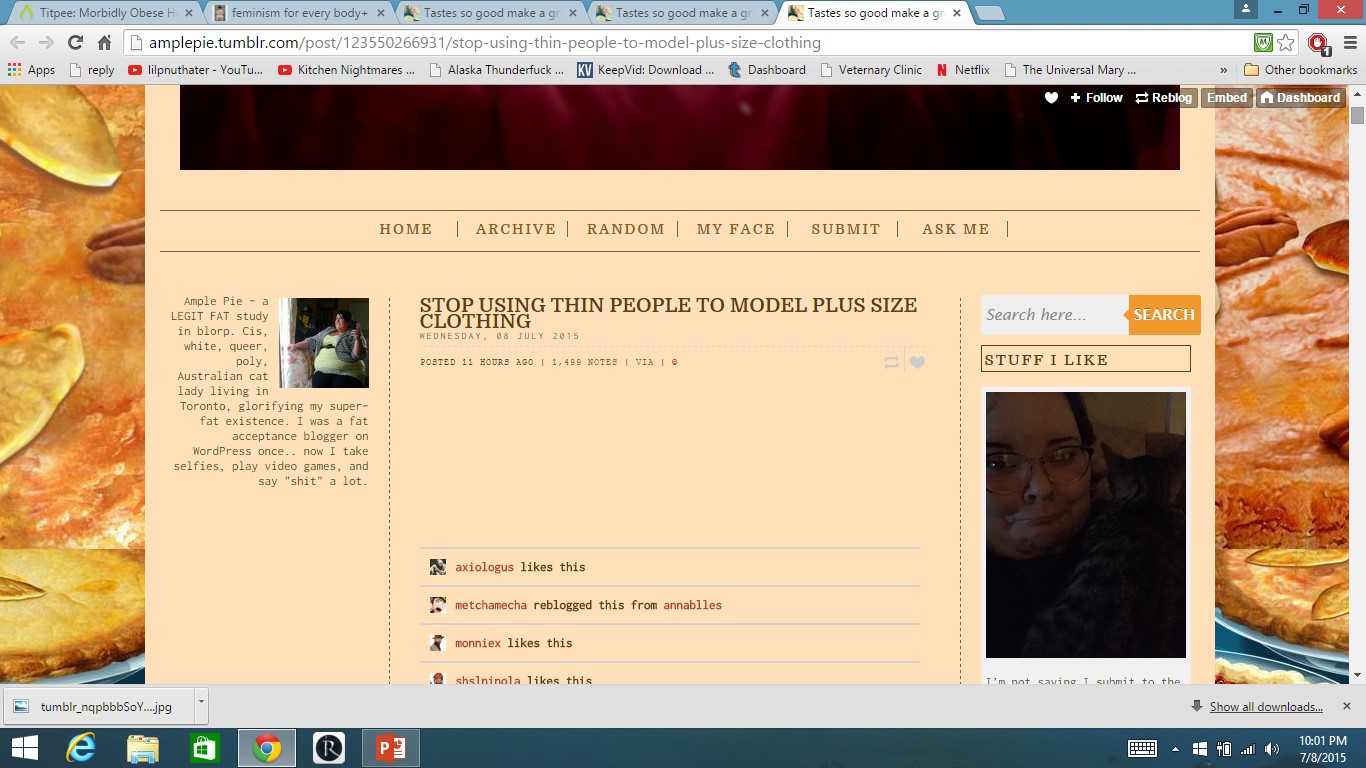This screenshot has width=1366, height=768.
Task: Click the Follow button
Action: click(x=1097, y=97)
